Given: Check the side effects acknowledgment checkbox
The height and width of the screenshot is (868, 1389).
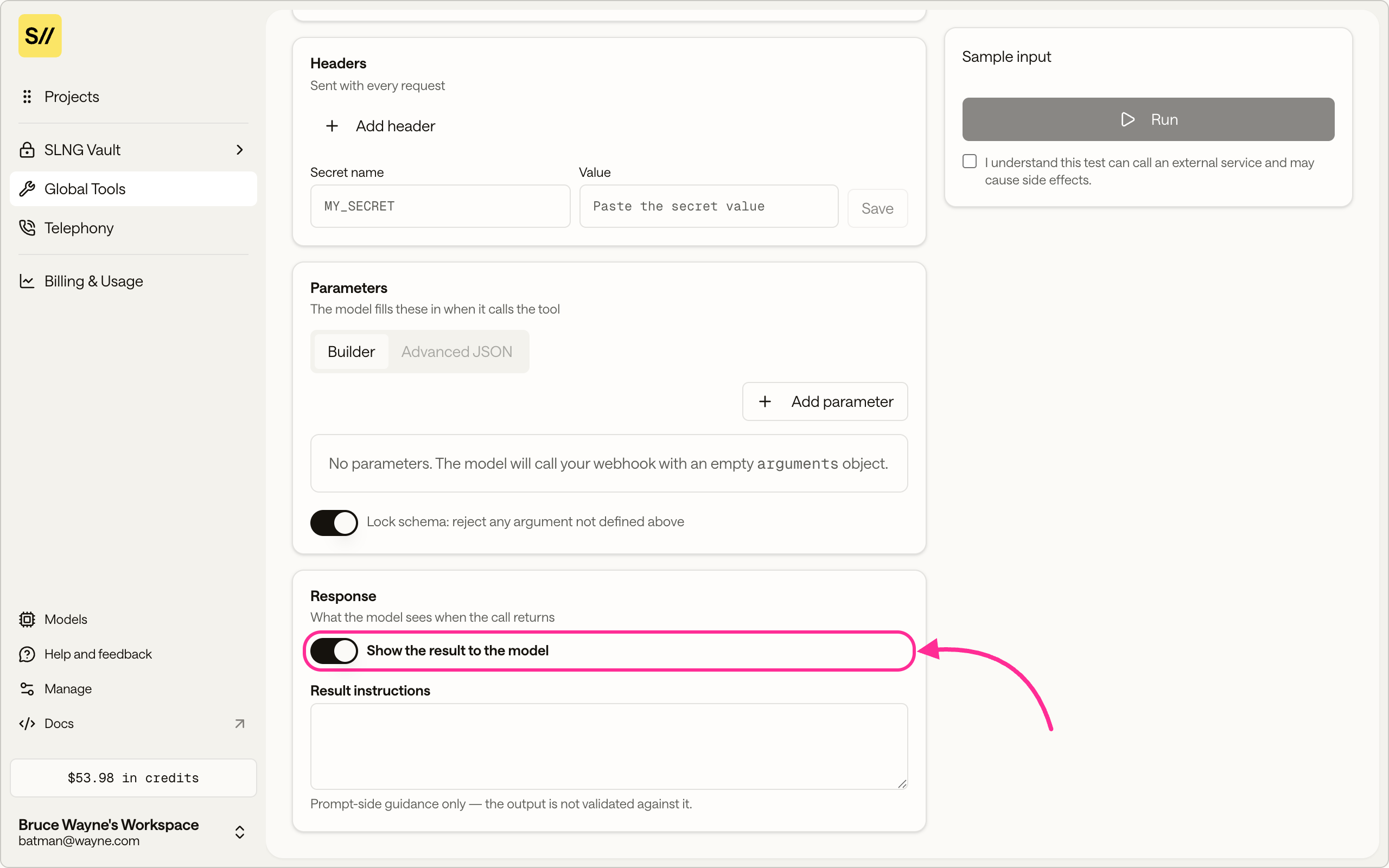Looking at the screenshot, I should [x=970, y=161].
